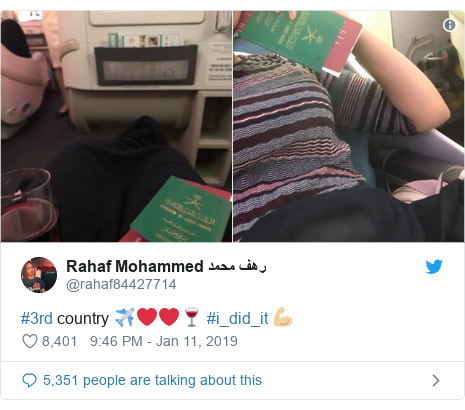This screenshot has height=410, width=465.
Task: Expand conversation with right chevron arrow
Action: [436, 380]
